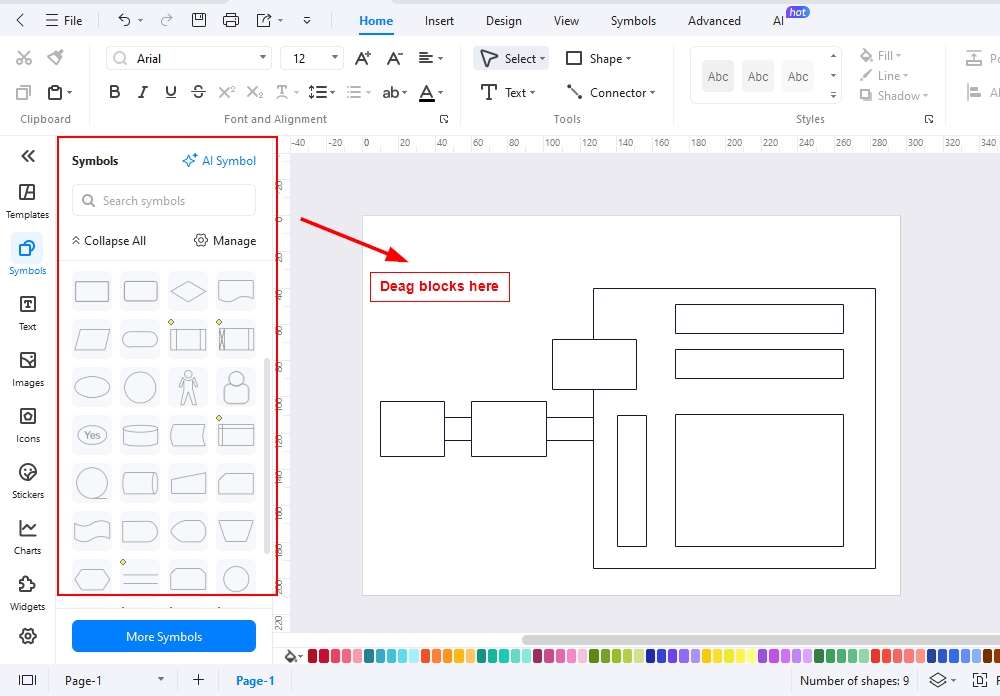The image size is (1000, 696).
Task: Toggle strikethrough formatting
Action: [x=198, y=93]
